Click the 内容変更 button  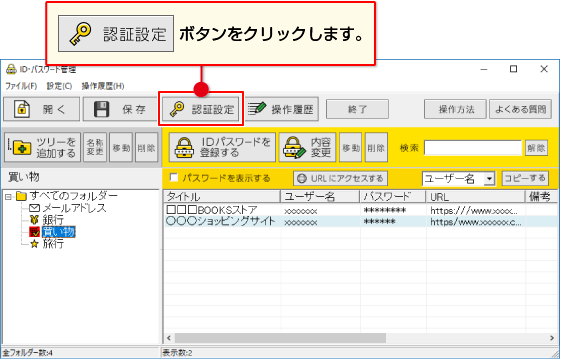click(307, 147)
